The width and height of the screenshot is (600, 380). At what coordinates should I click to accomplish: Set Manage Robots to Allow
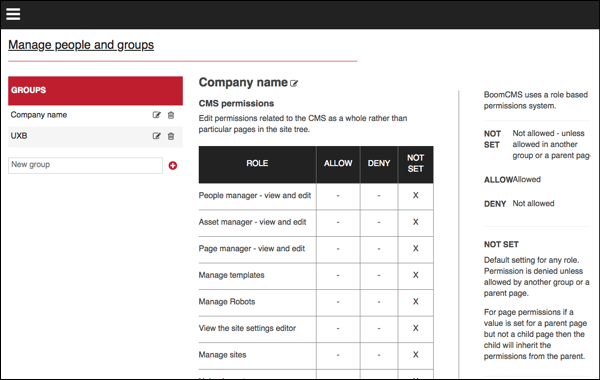click(x=338, y=302)
